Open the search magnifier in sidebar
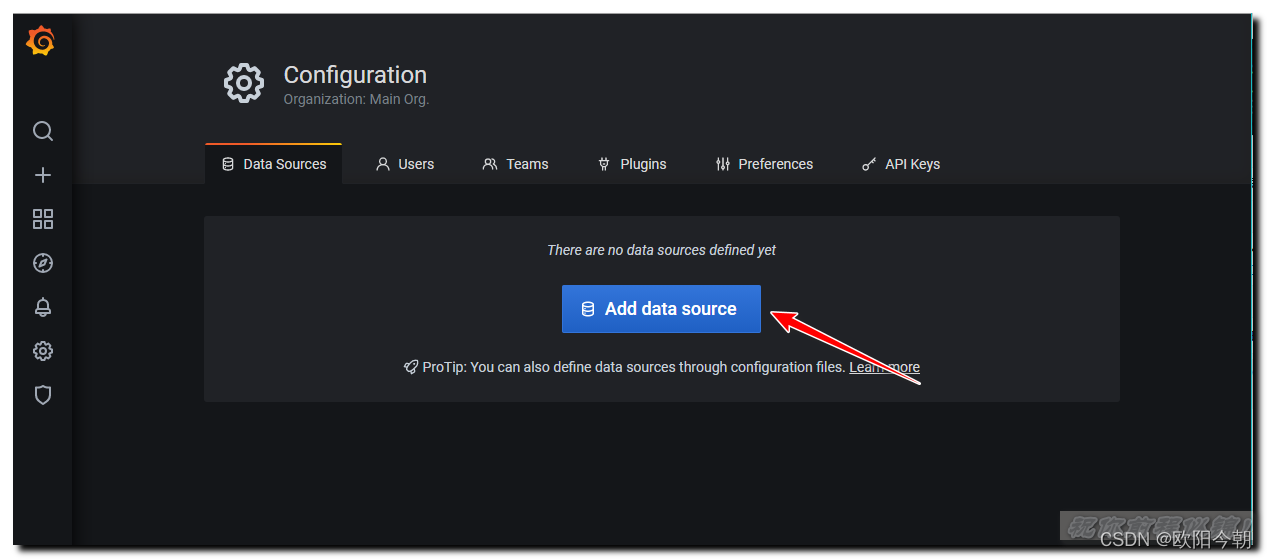The width and height of the screenshot is (1267, 559). pyautogui.click(x=43, y=131)
